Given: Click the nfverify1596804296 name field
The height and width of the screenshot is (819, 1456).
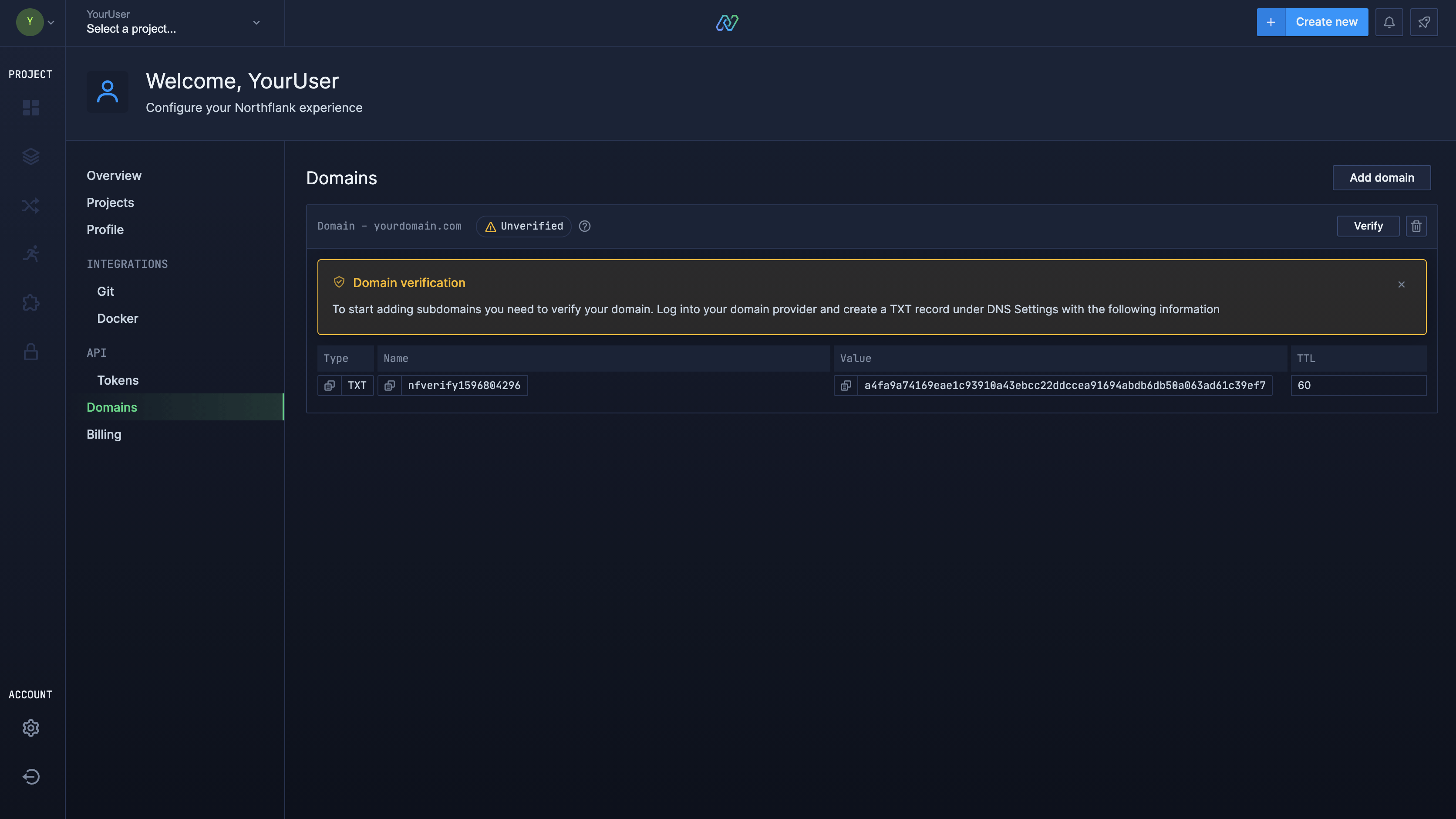Looking at the screenshot, I should (464, 386).
